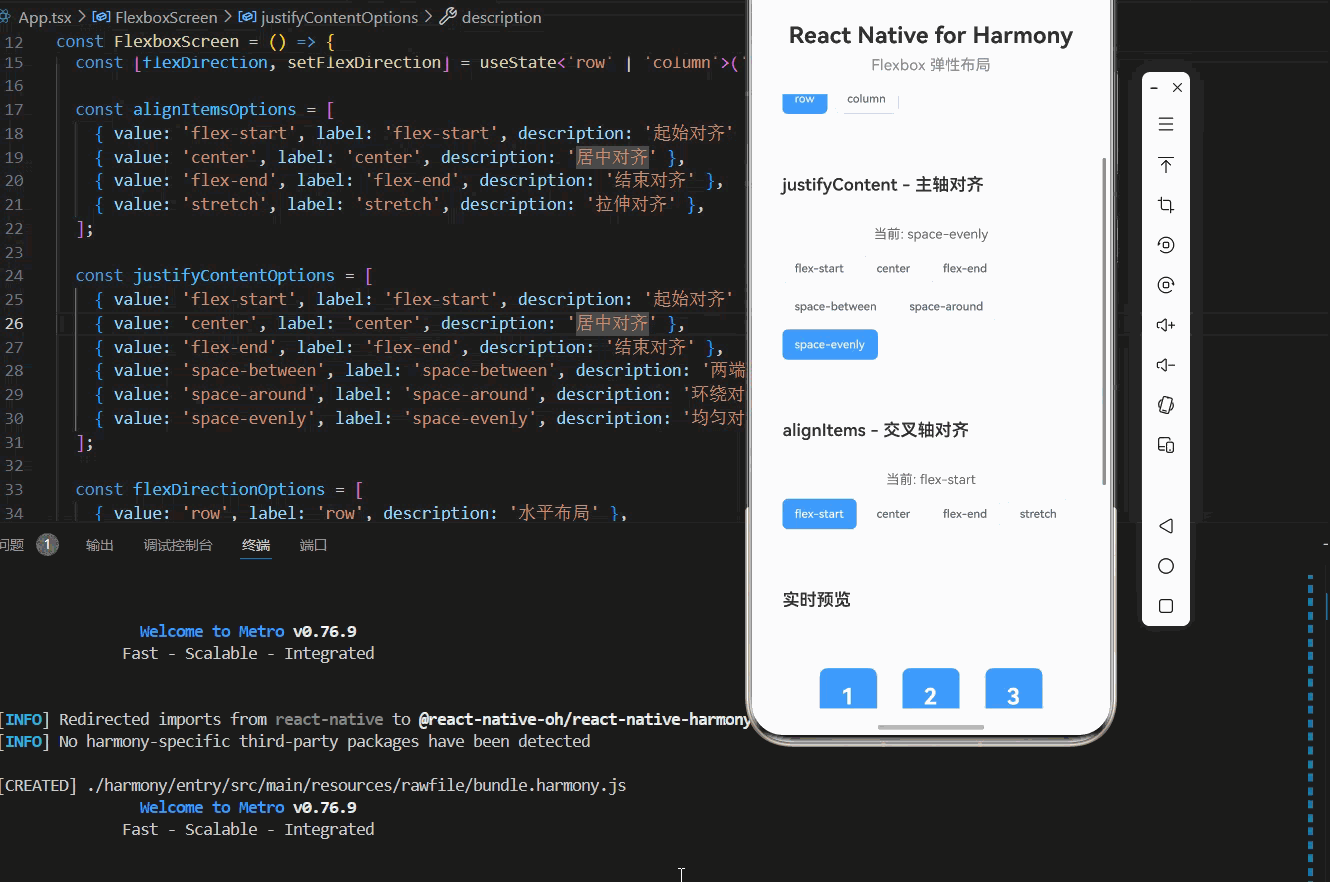Click the justifyContentOptions breadcrumb symbol icon

(x=246, y=17)
